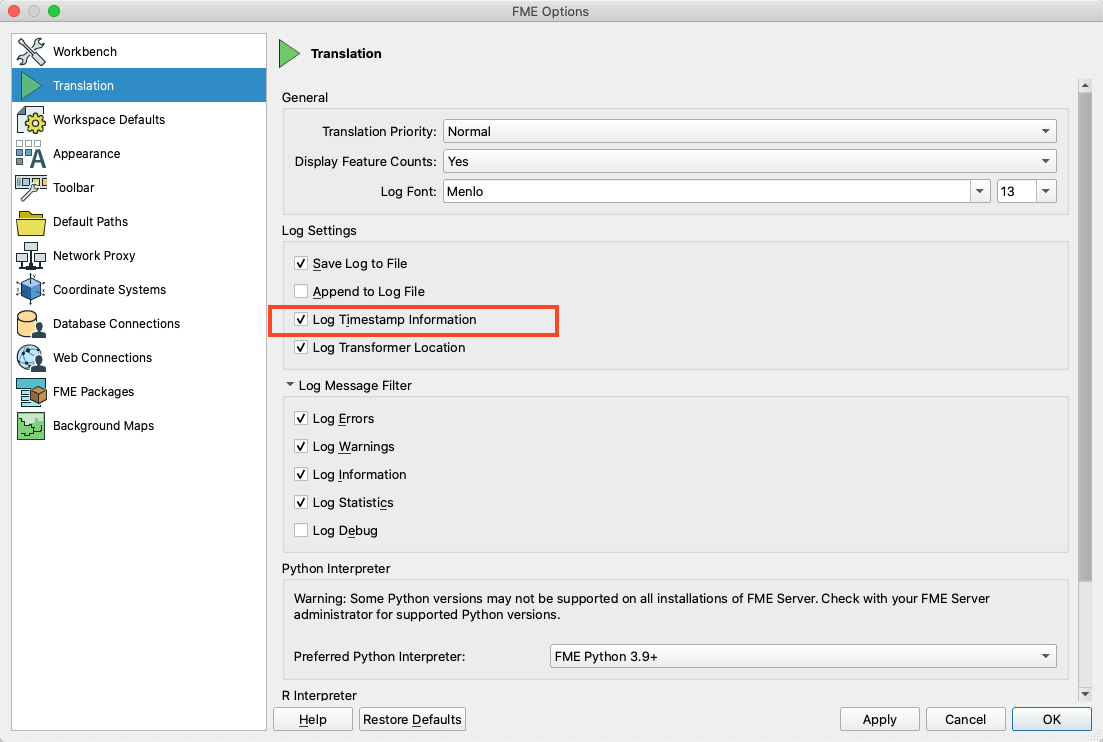This screenshot has width=1103, height=742.
Task: Uncheck Save Log to File
Action: pos(301,264)
